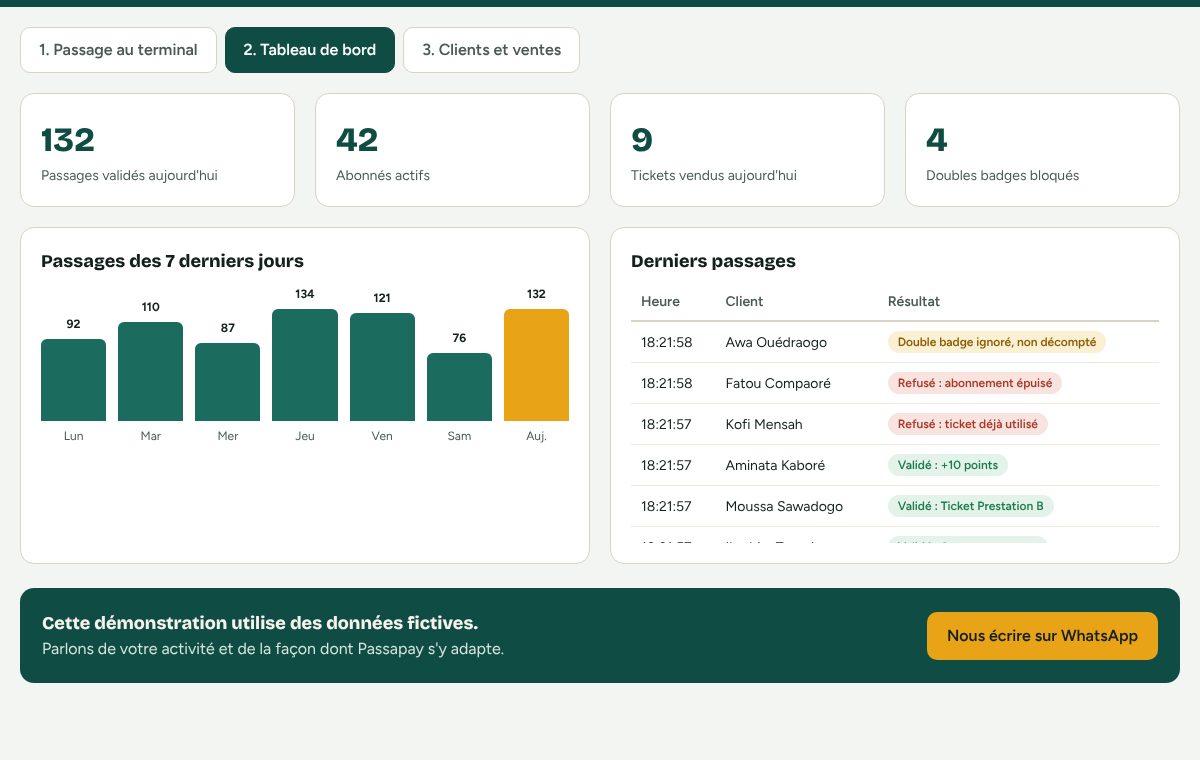Select the Sam bar in the chart
Viewport: 1200px width, 760px height.
click(459, 387)
